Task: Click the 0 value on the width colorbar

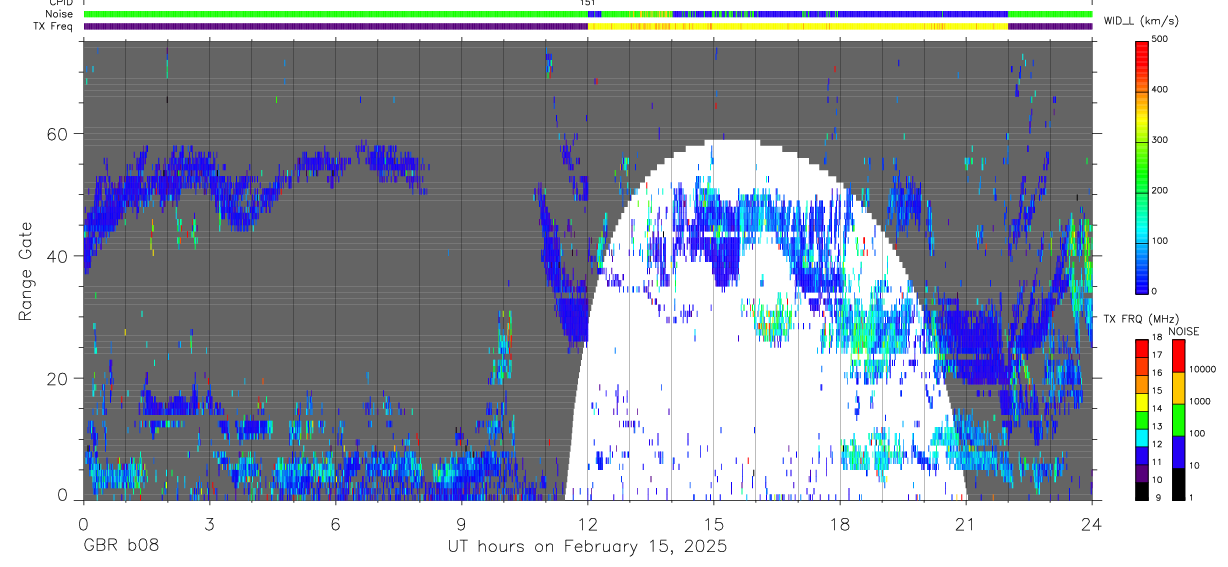Action: [x=1156, y=291]
